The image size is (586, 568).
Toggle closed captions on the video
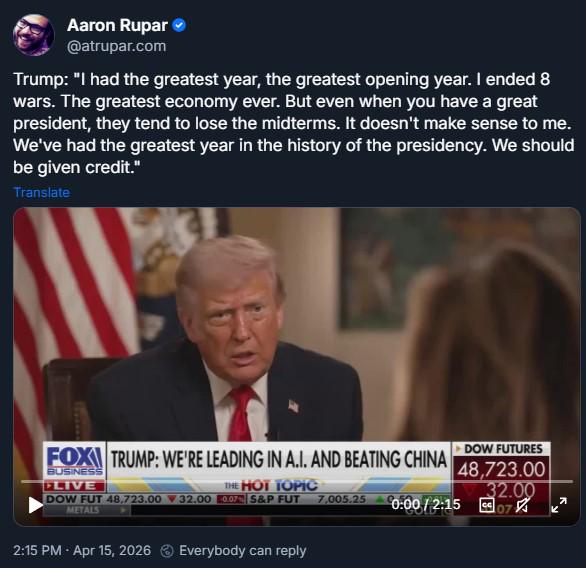[x=487, y=505]
